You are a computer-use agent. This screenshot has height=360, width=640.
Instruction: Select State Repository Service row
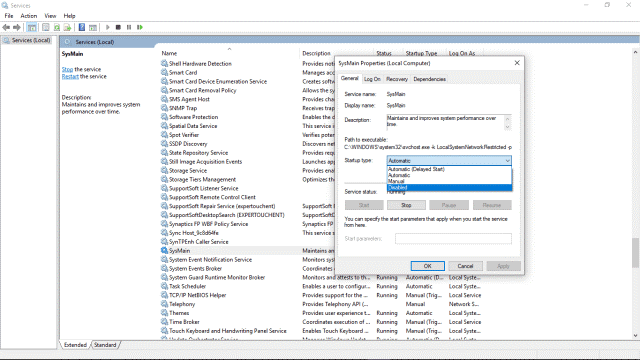point(198,153)
